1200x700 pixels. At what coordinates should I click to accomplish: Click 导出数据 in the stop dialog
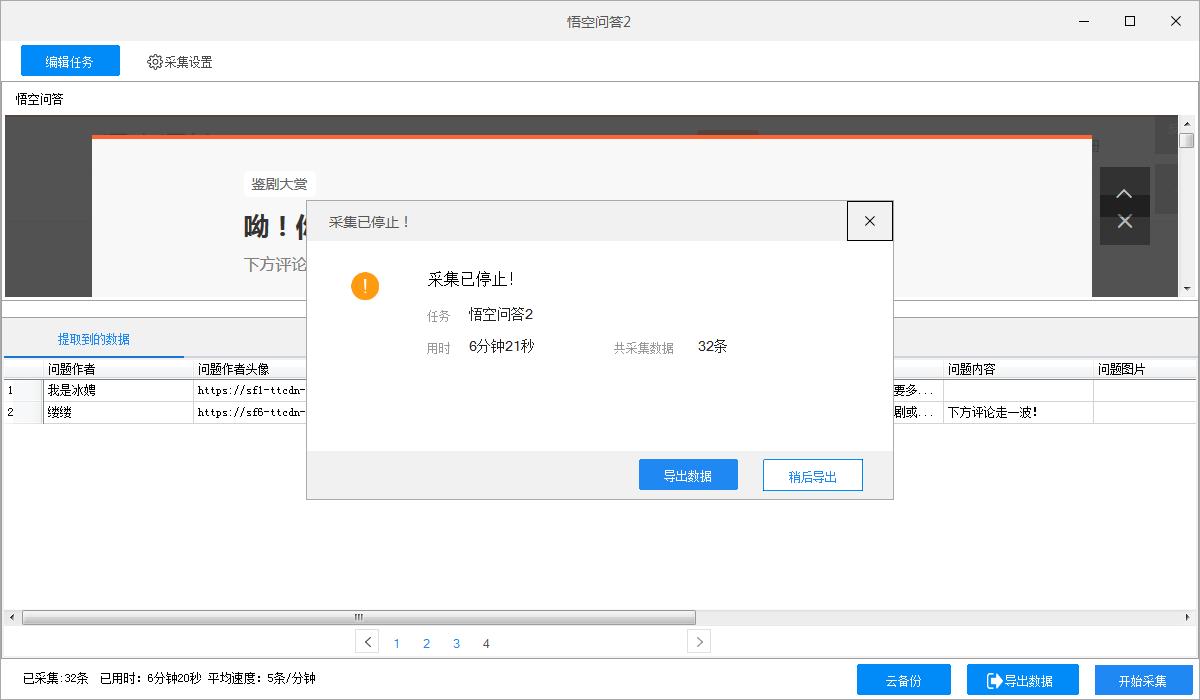tap(688, 474)
